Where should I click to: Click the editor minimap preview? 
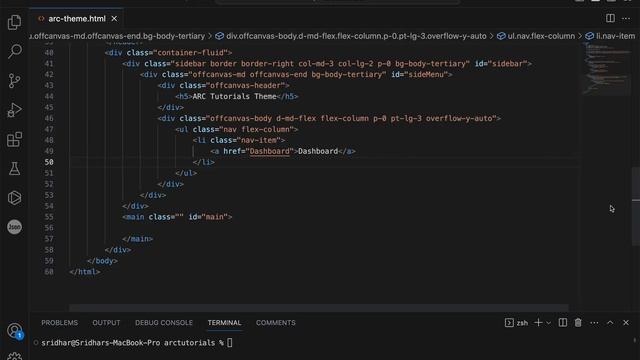(x=606, y=69)
